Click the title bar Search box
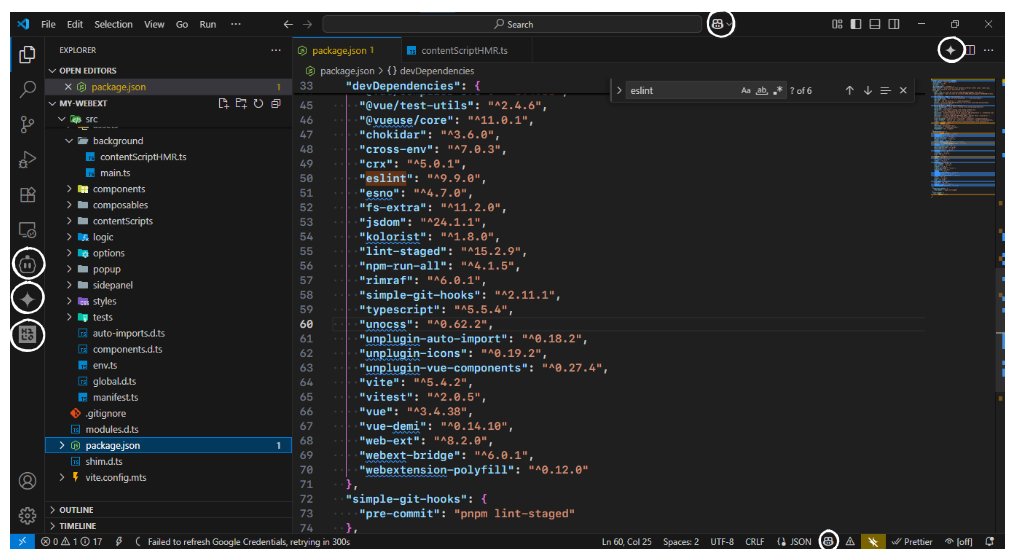The image size is (1015, 560). 512,24
